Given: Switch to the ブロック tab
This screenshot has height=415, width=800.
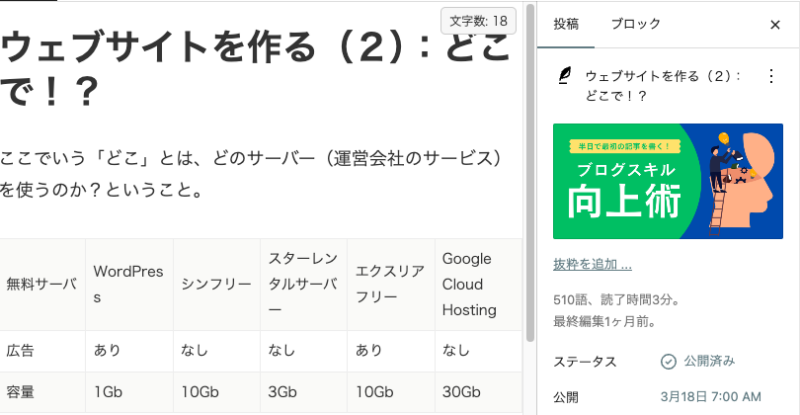Looking at the screenshot, I should coord(636,24).
